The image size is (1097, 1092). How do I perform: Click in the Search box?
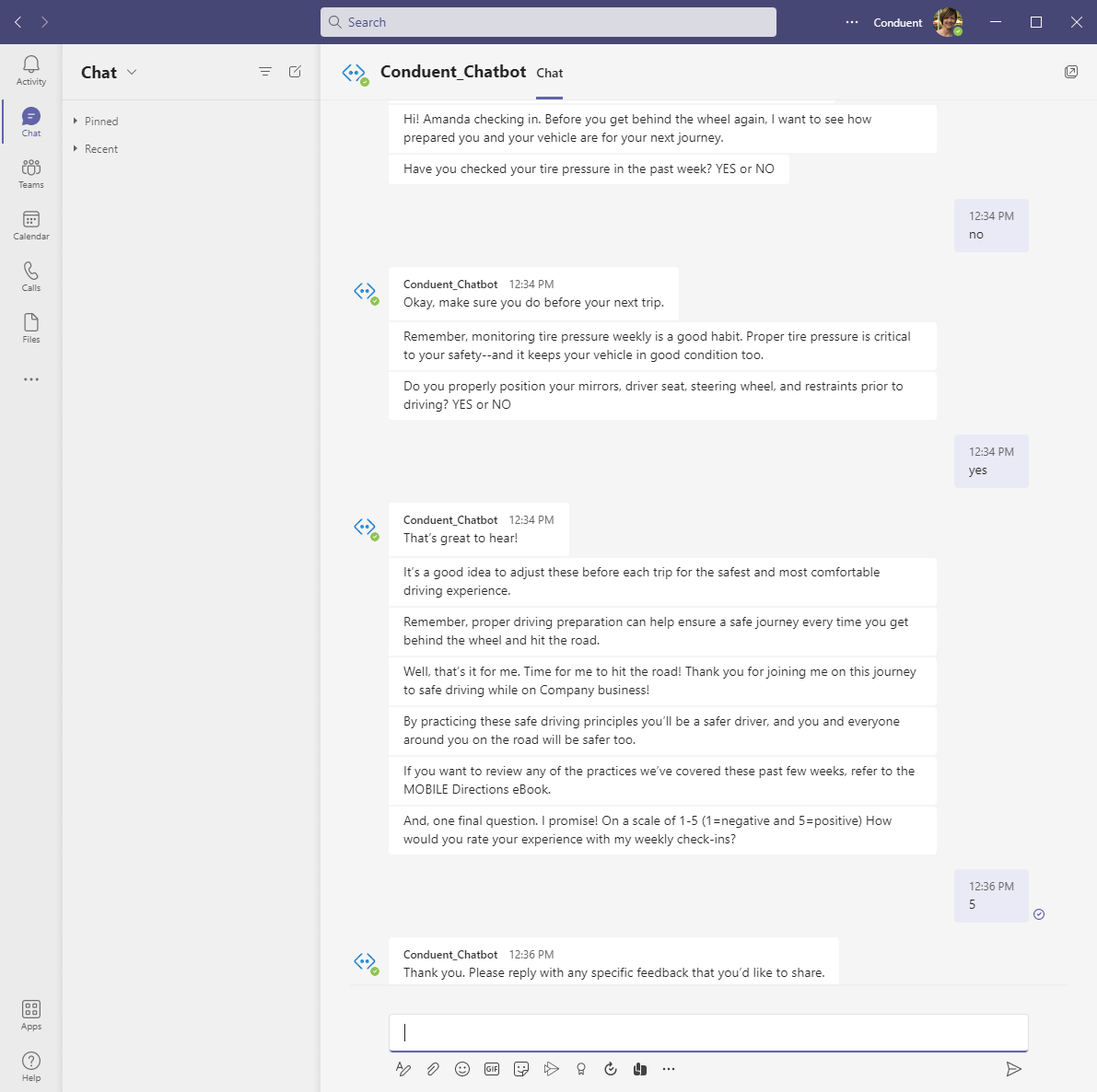click(549, 22)
